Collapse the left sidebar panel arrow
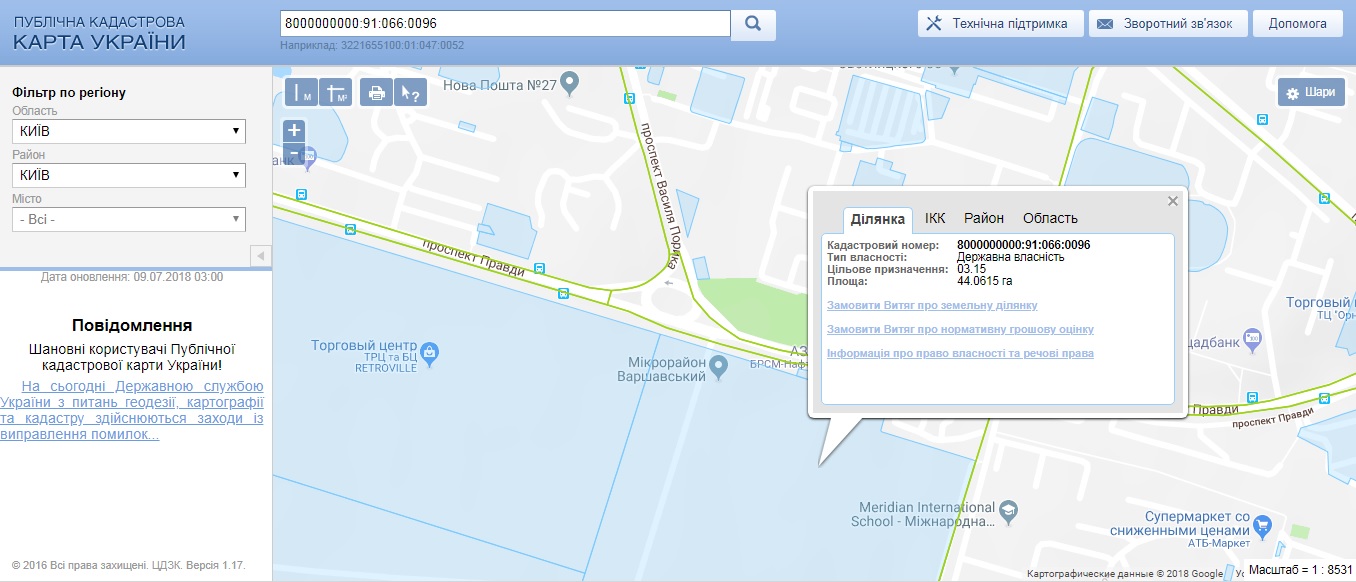This screenshot has height=582, width=1356. tap(260, 256)
